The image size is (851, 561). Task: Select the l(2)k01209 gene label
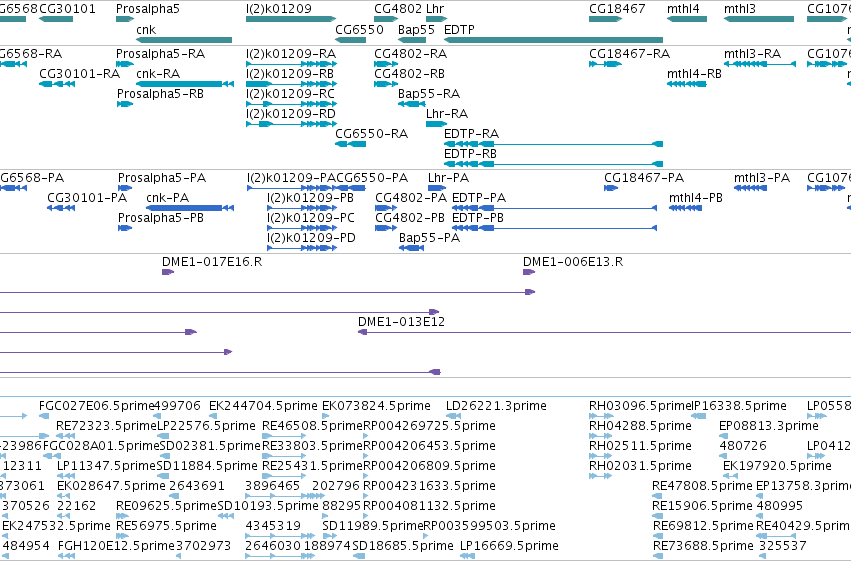[x=279, y=9]
